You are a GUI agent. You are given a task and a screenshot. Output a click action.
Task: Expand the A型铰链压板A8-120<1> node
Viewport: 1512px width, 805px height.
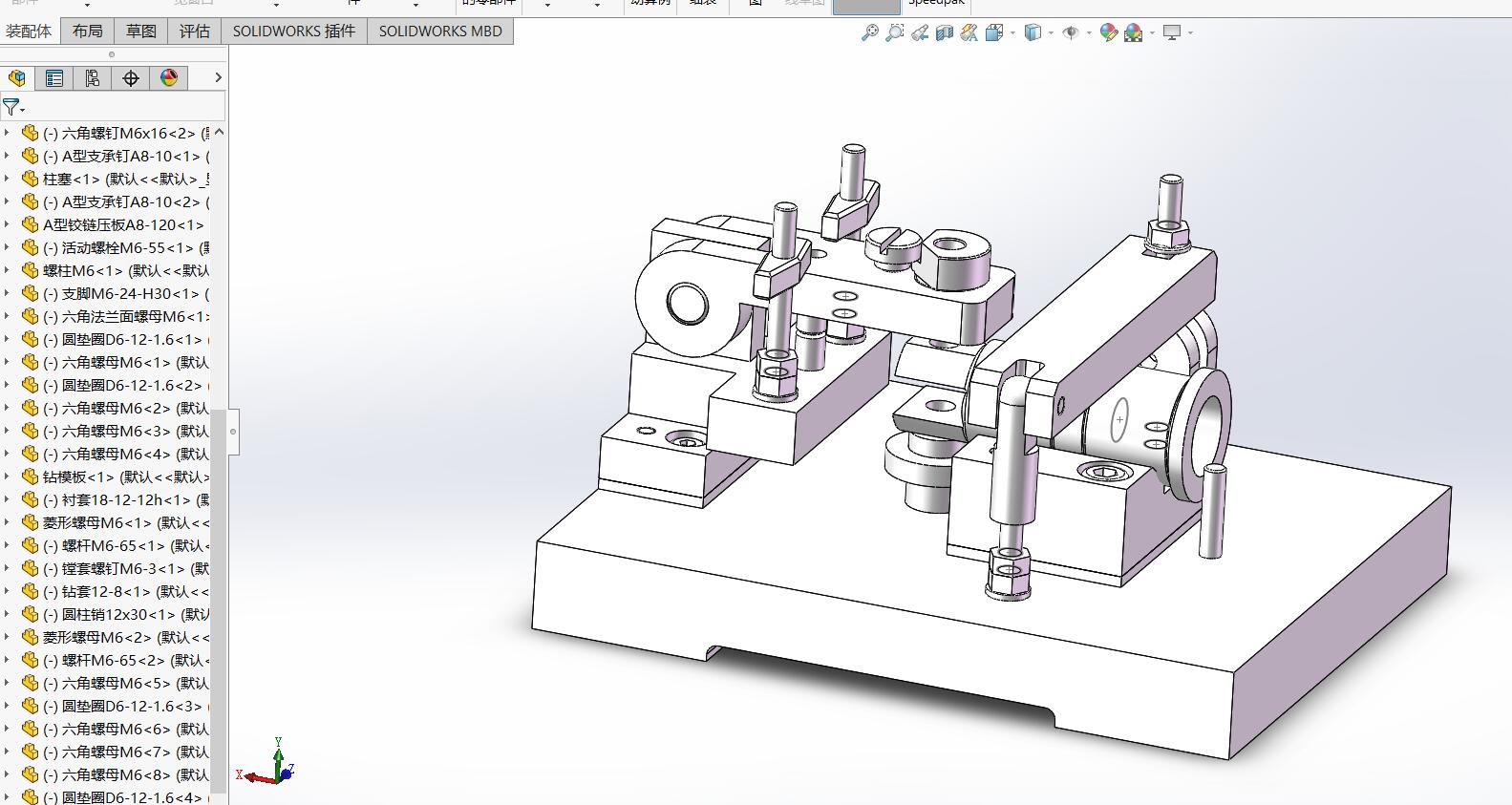[8, 224]
